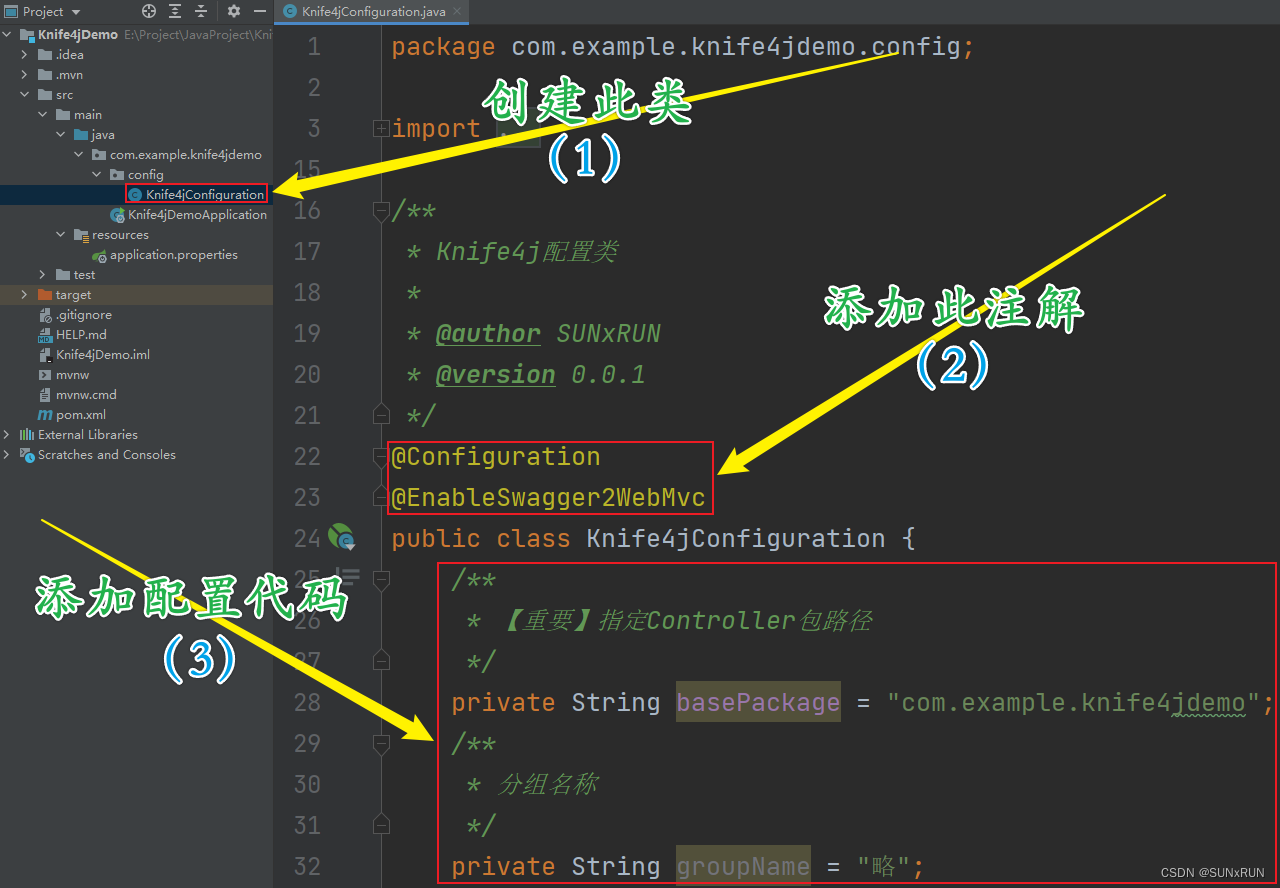1280x888 pixels.
Task: Click the Collapse All icon in Project panel
Action: pos(201,11)
